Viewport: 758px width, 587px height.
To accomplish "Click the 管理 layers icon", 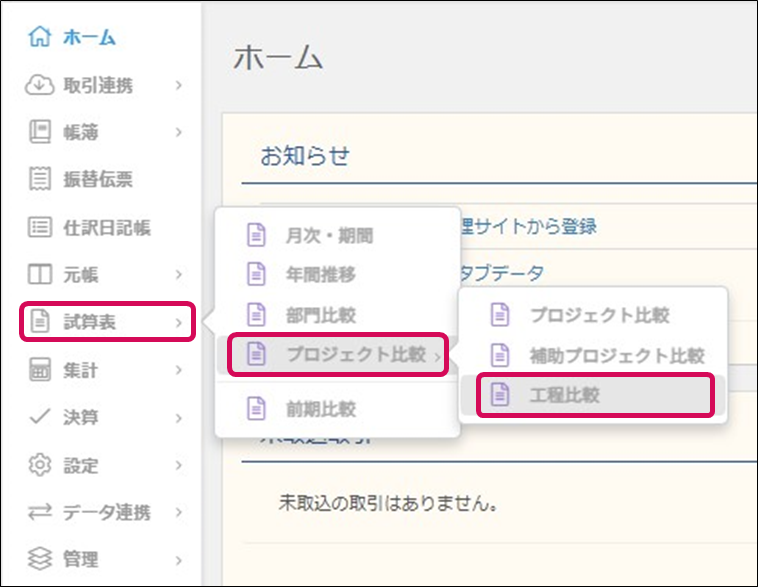I will pos(39,560).
